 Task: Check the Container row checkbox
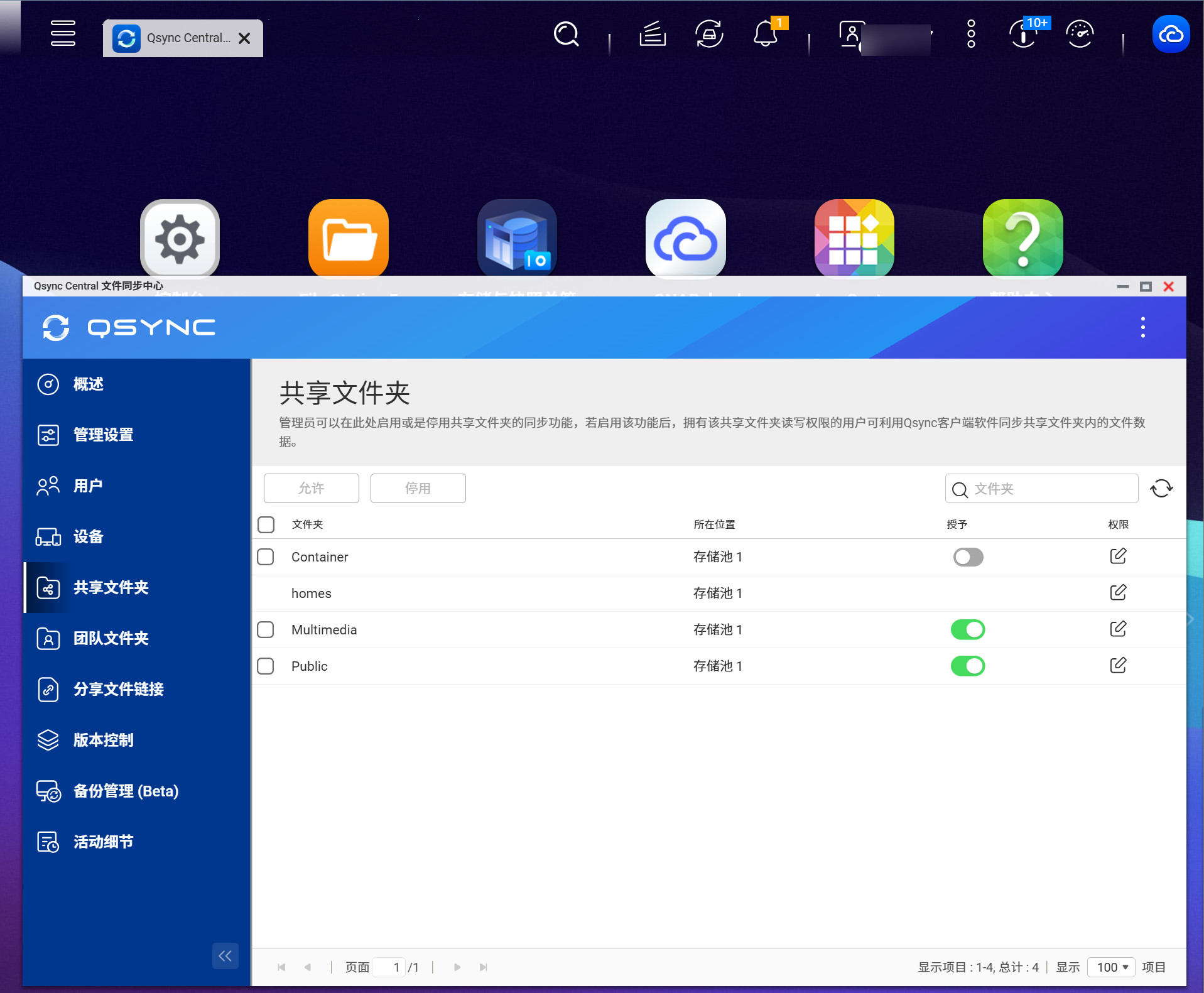coord(266,557)
